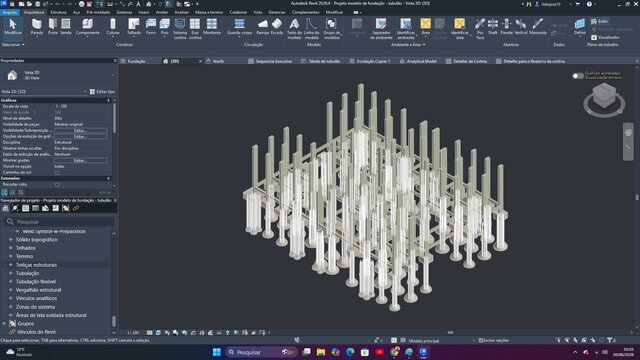This screenshot has height=360, width=640.
Task: Click Editar for Visibilidade/Sobreposição
Action: [x=80, y=130]
